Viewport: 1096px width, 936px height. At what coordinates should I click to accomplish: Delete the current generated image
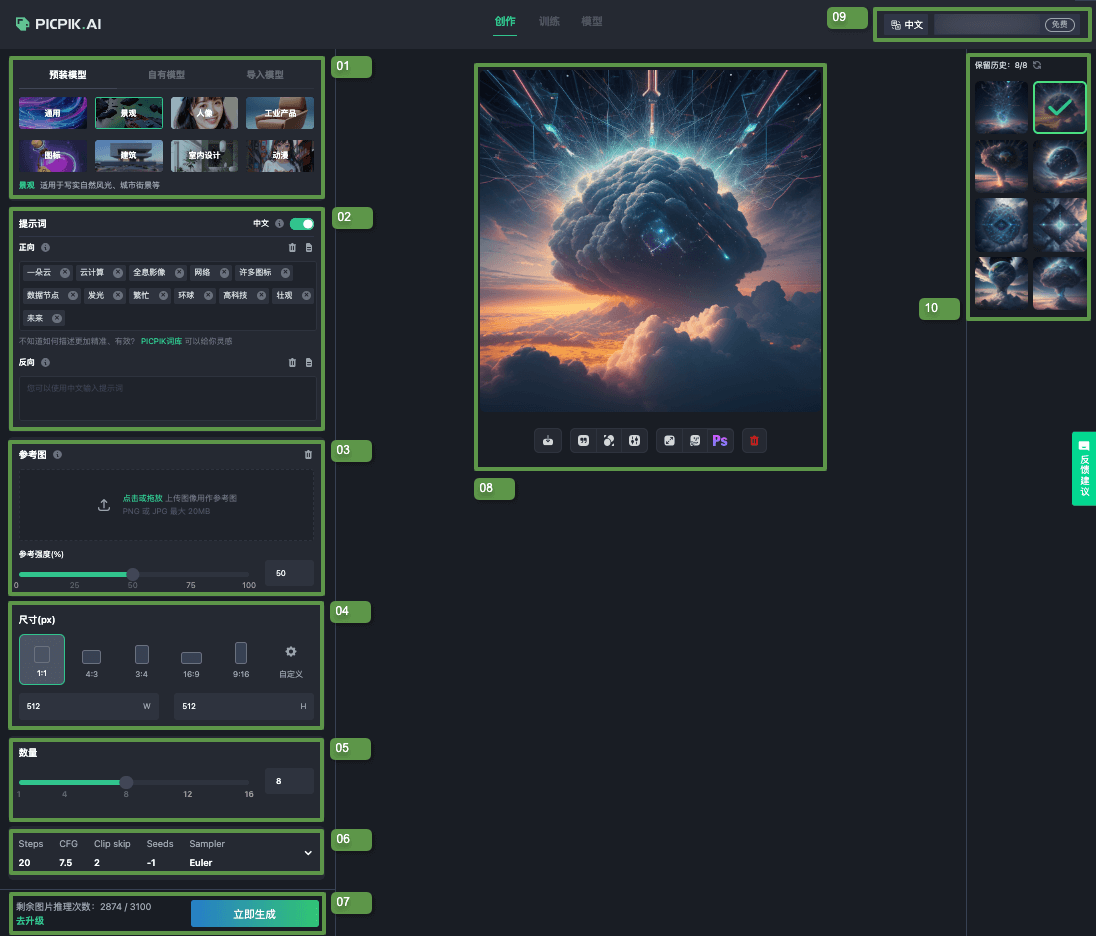click(x=754, y=440)
